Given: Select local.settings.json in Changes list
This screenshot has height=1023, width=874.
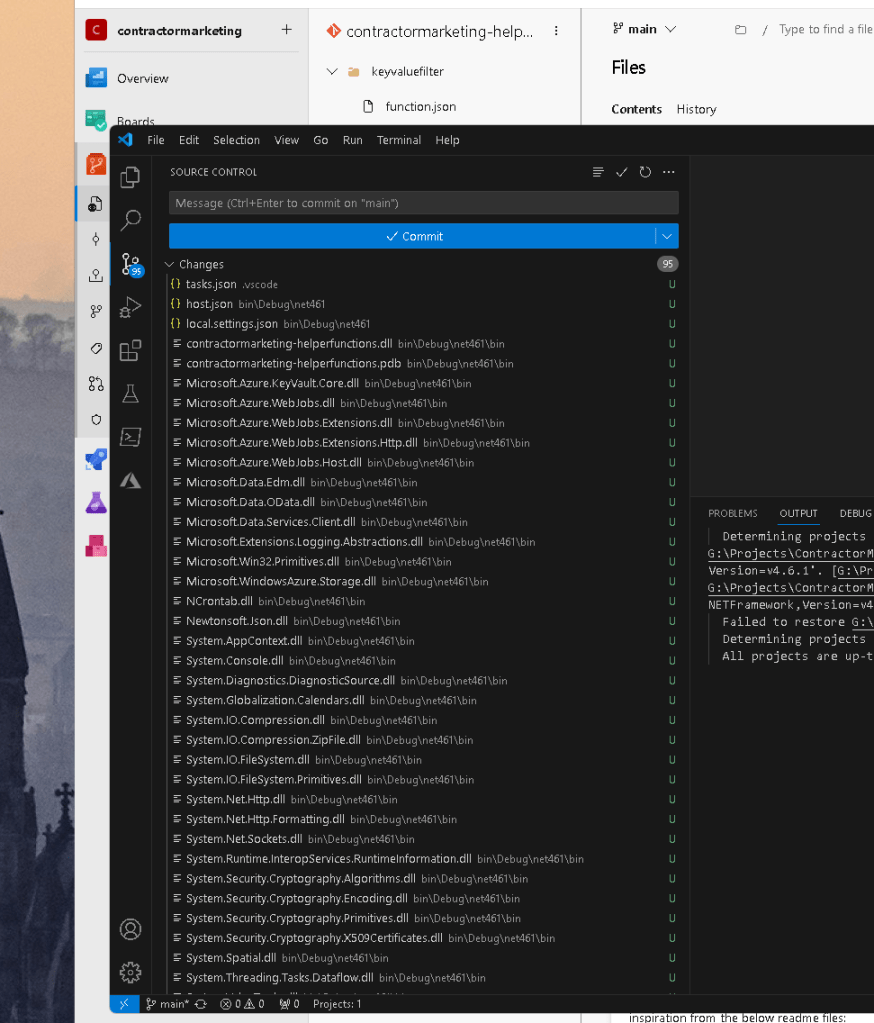Looking at the screenshot, I should (423, 324).
